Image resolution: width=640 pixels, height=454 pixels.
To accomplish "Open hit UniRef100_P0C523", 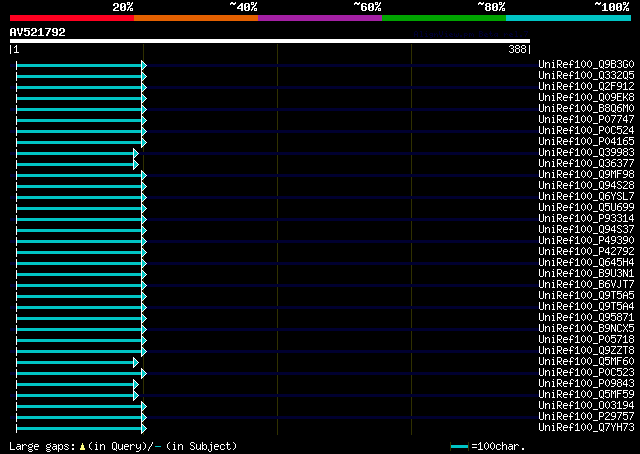I will [x=586, y=373].
